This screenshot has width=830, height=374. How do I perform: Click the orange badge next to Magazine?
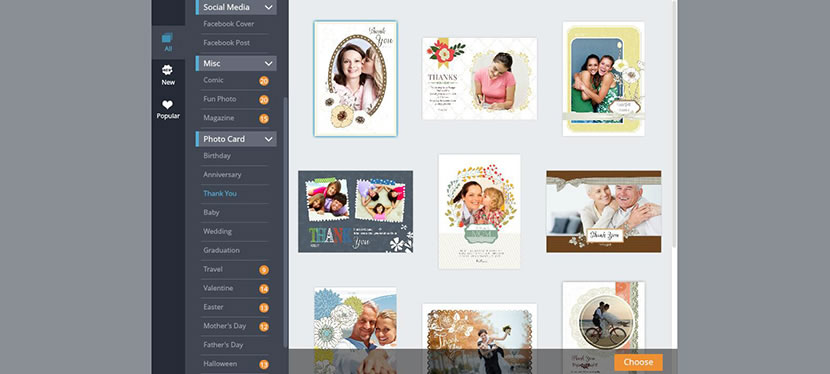(264, 118)
